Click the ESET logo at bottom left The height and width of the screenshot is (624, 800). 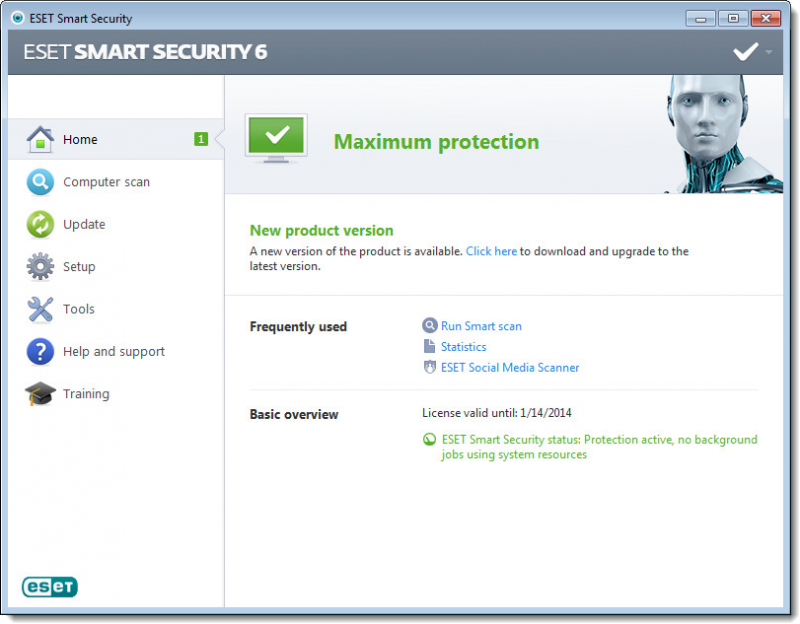coord(49,587)
